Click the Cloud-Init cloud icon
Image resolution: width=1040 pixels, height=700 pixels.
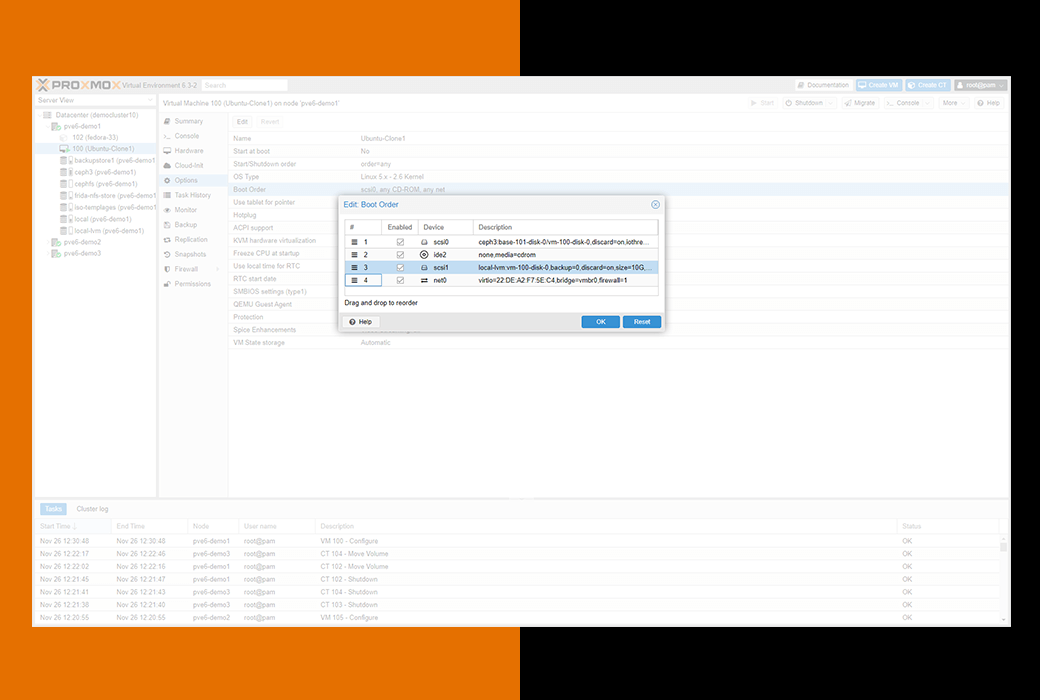point(167,165)
